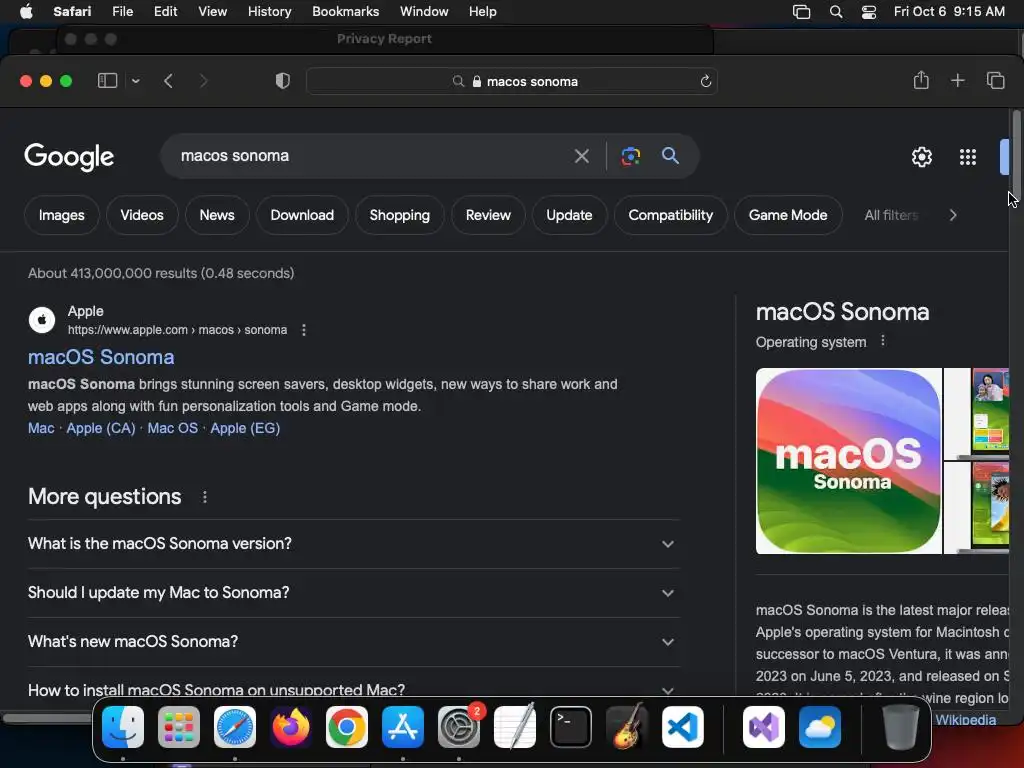Launch Firefox from the Dock
Image resolution: width=1024 pixels, height=768 pixels.
tap(291, 727)
